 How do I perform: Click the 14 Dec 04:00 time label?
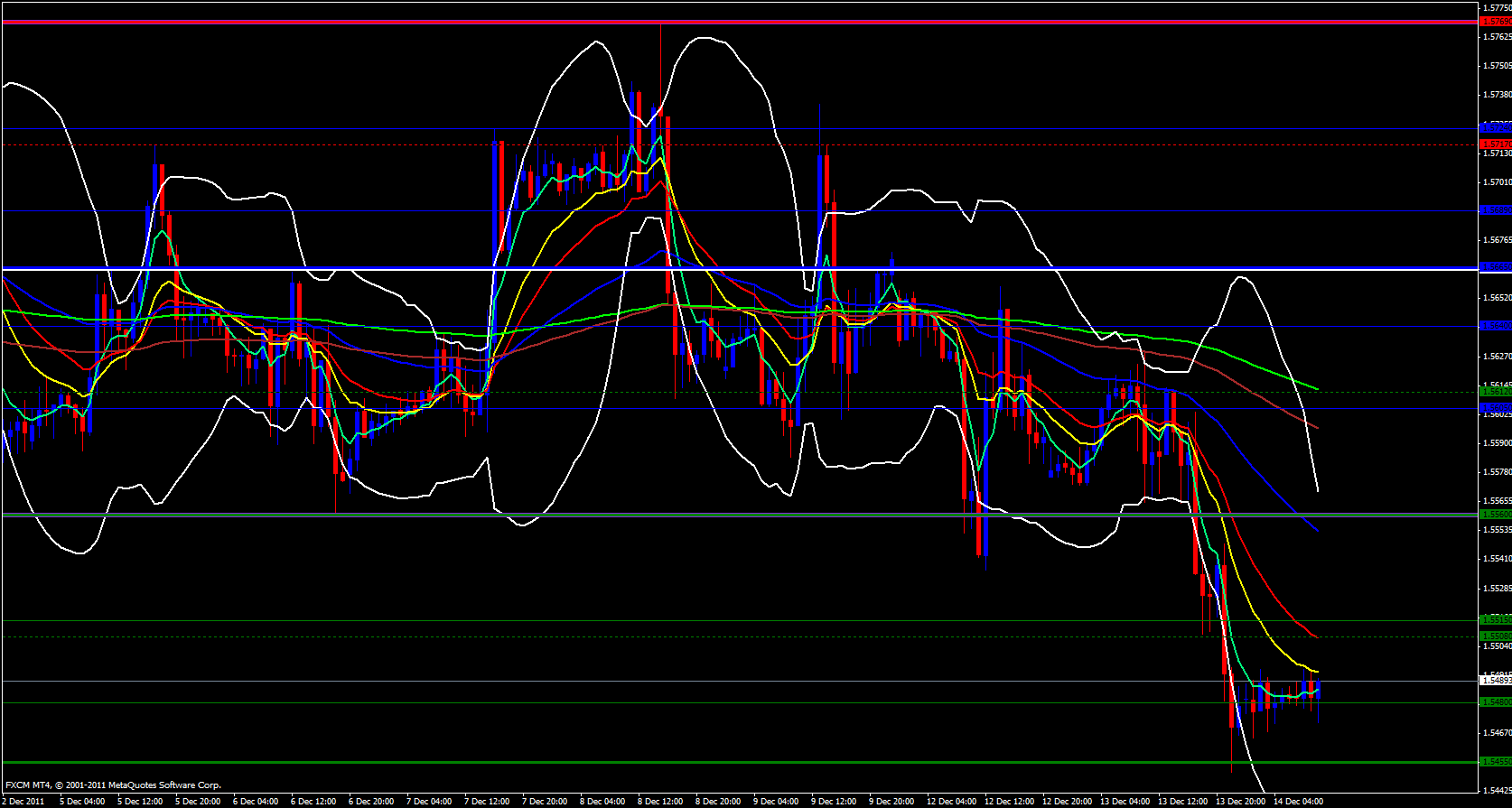[1298, 802]
